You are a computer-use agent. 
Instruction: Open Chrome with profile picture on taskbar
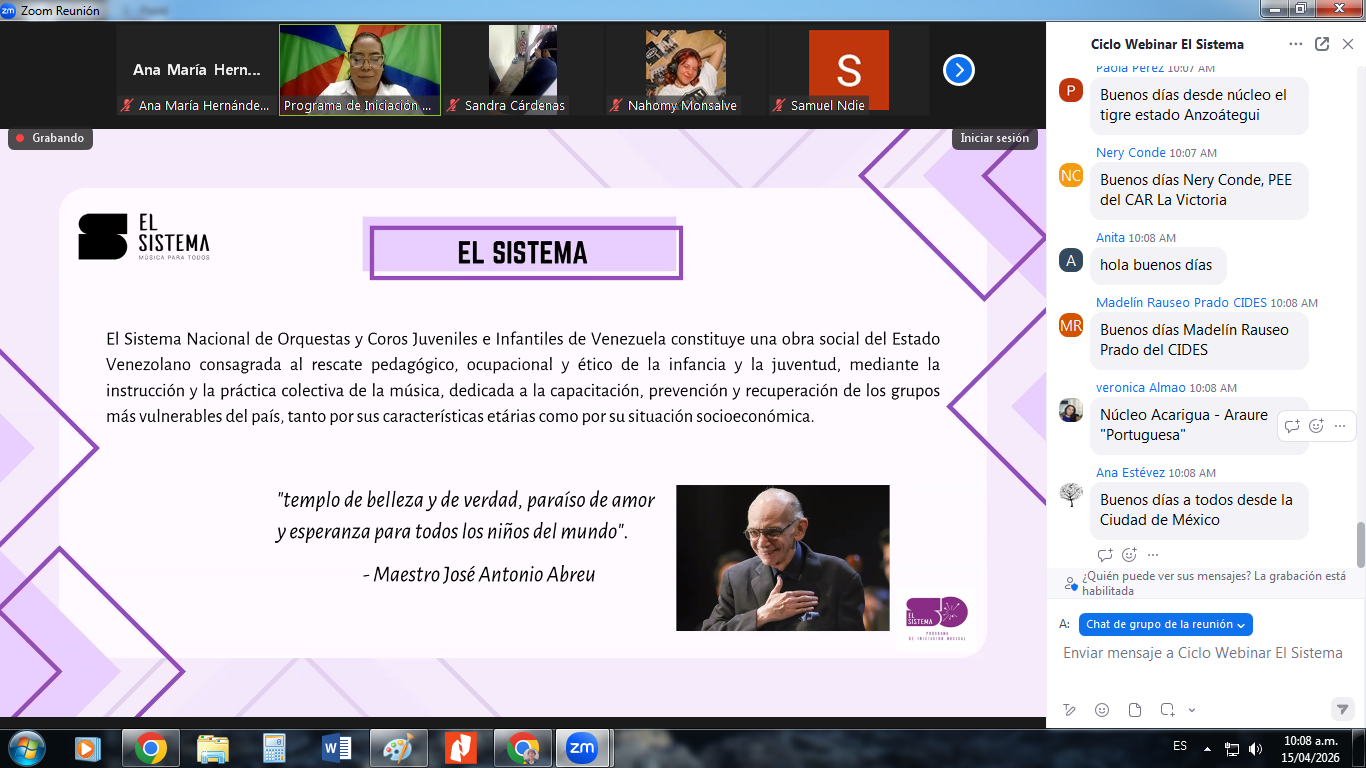pyautogui.click(x=522, y=747)
